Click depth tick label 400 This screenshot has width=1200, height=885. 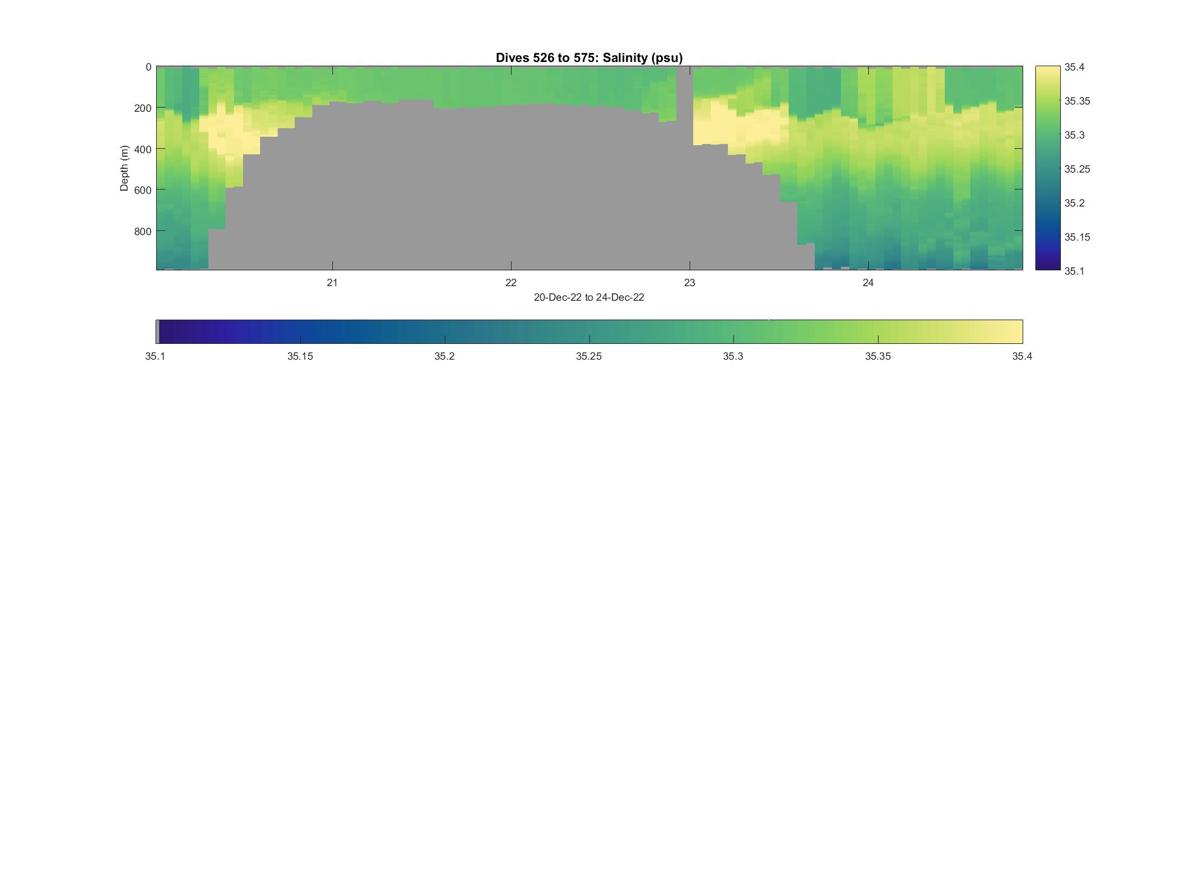[142, 150]
